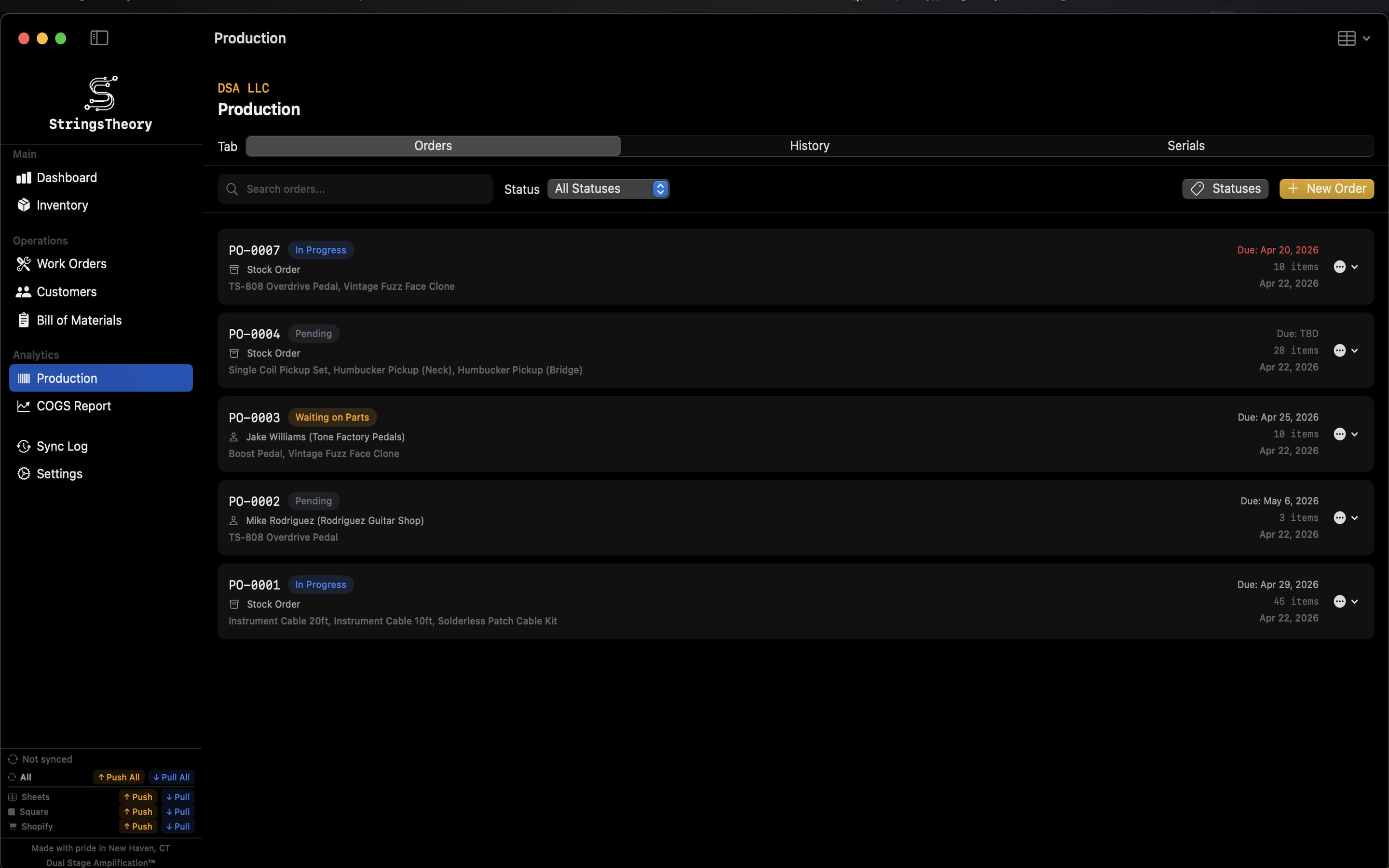Create a New Order
The height and width of the screenshot is (868, 1389).
(1326, 188)
